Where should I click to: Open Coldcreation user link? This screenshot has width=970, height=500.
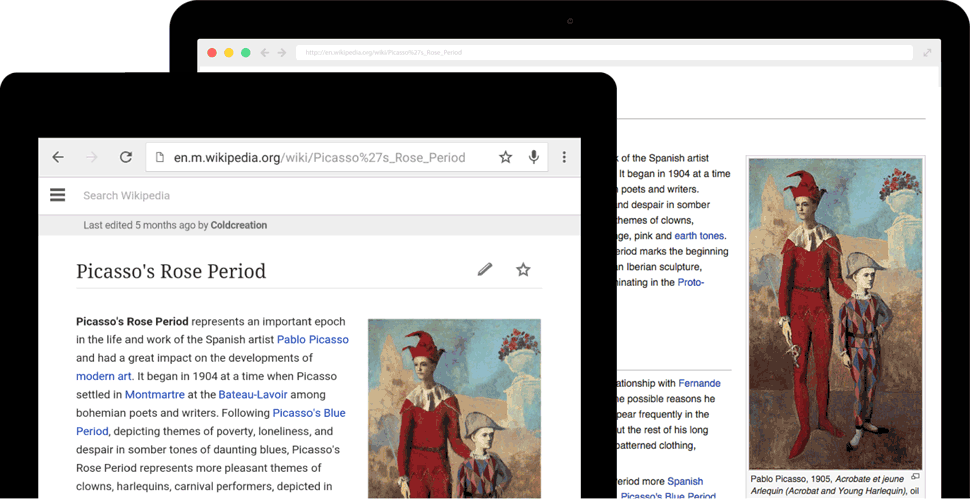tap(239, 225)
